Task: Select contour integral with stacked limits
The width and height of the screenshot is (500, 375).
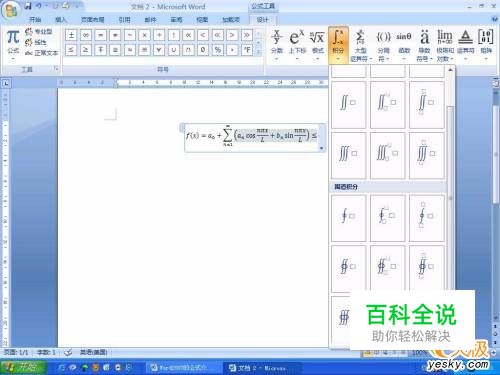Action: coord(426,218)
